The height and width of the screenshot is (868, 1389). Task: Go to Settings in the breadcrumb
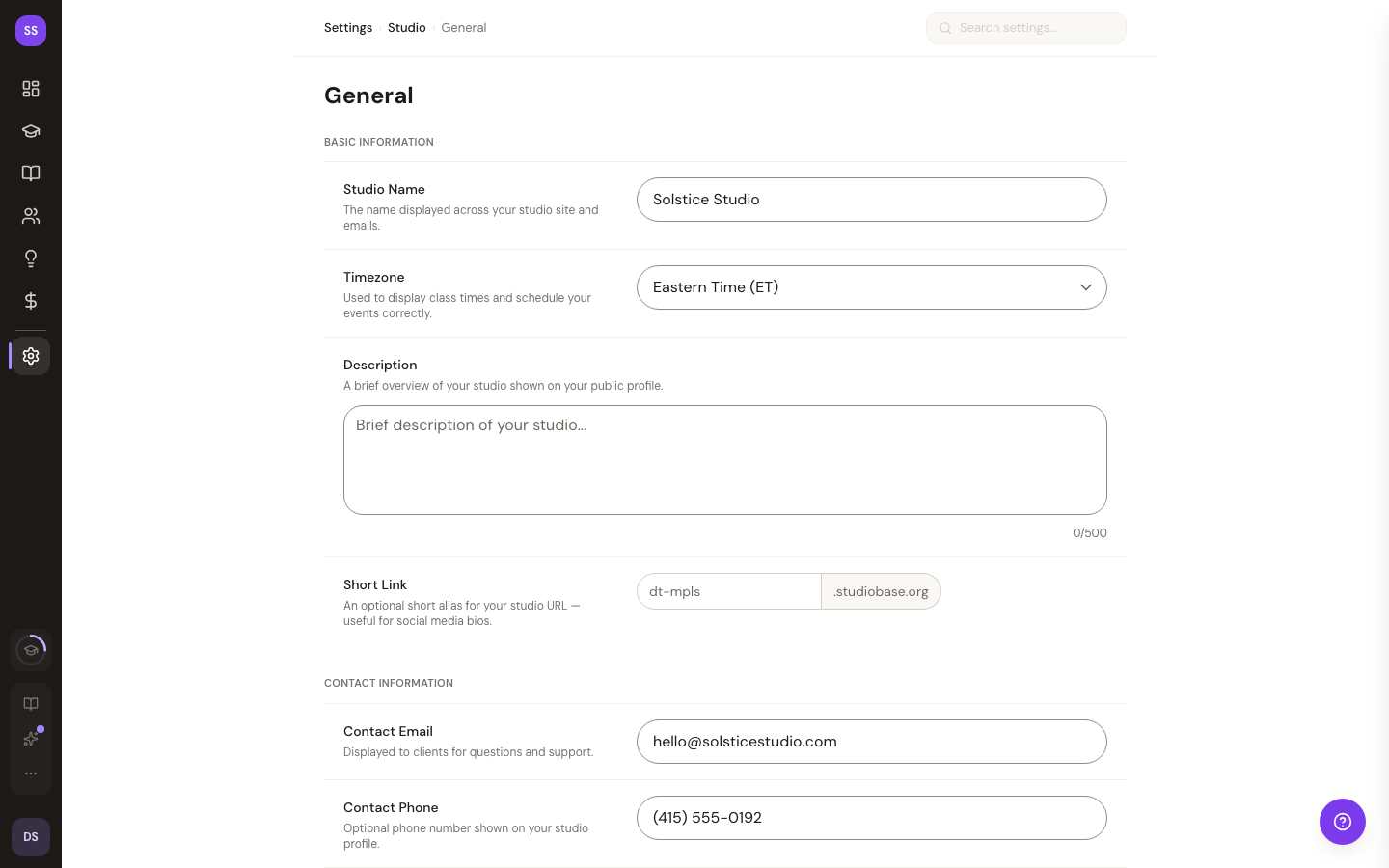click(x=348, y=28)
